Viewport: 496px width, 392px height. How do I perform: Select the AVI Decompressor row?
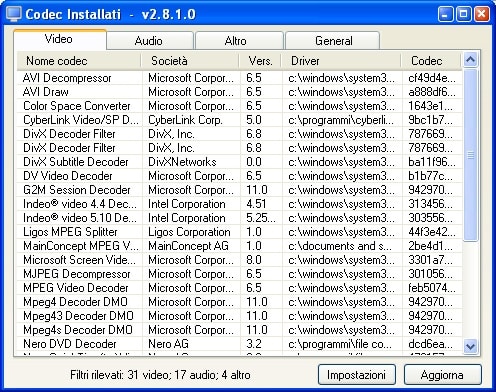[239, 78]
